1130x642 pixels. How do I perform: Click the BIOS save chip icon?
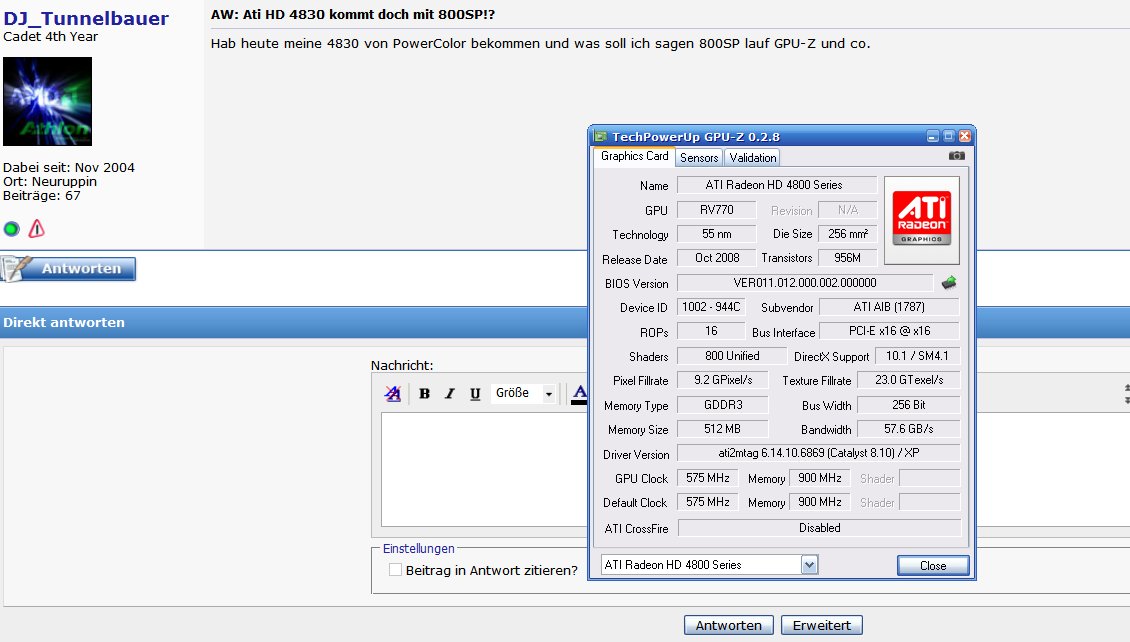[949, 283]
